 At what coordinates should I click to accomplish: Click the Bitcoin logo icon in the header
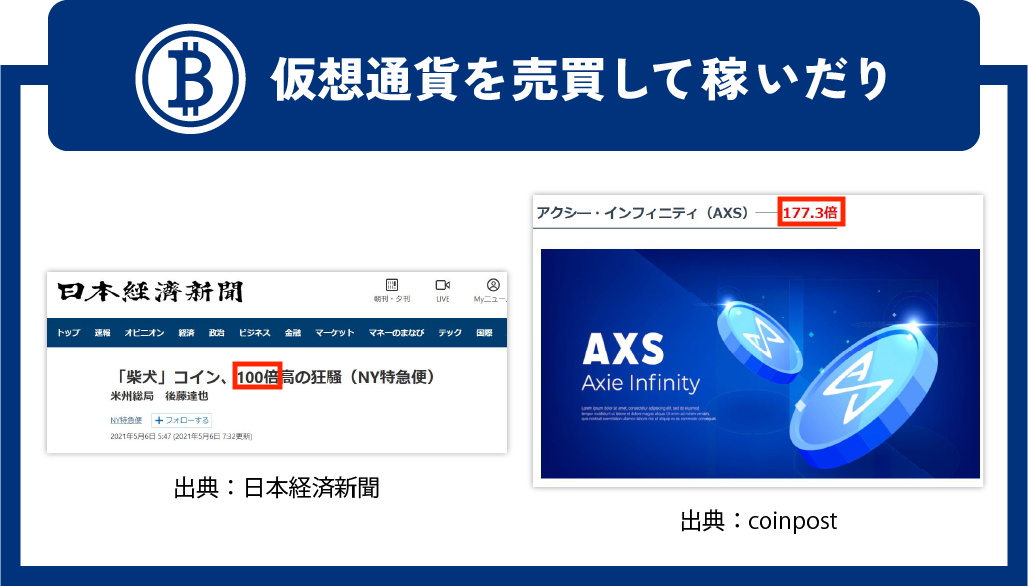[190, 79]
